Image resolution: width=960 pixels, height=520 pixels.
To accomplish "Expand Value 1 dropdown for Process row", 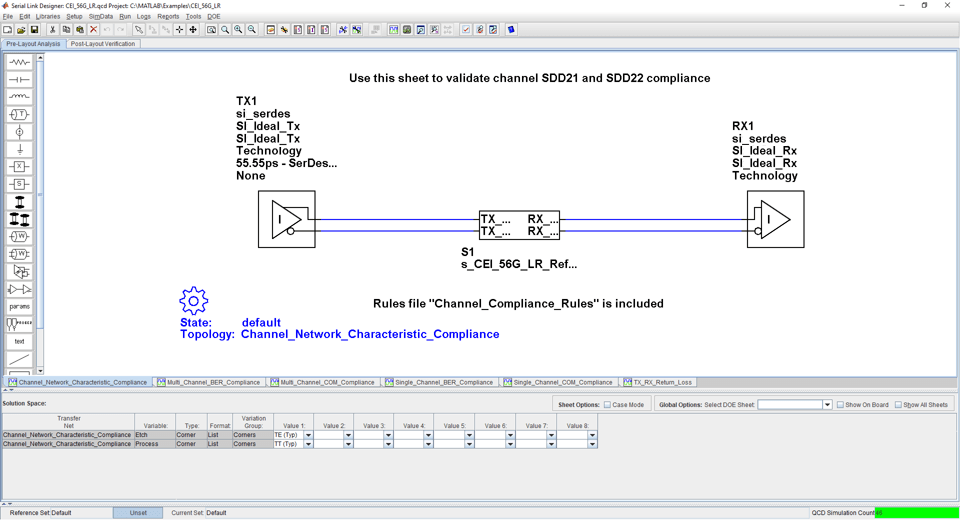I will point(308,444).
